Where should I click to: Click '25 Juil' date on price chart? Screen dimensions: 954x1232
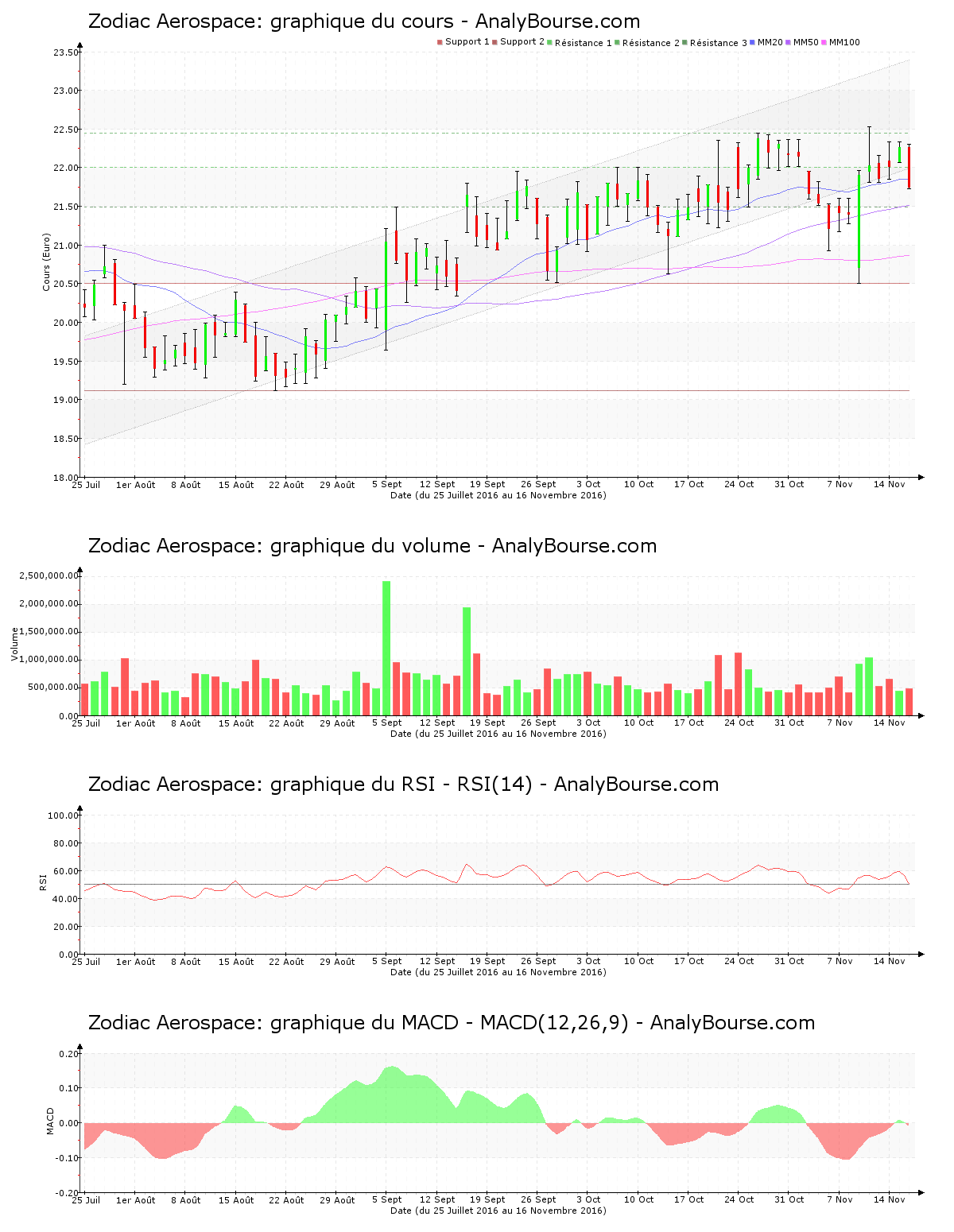pos(86,484)
